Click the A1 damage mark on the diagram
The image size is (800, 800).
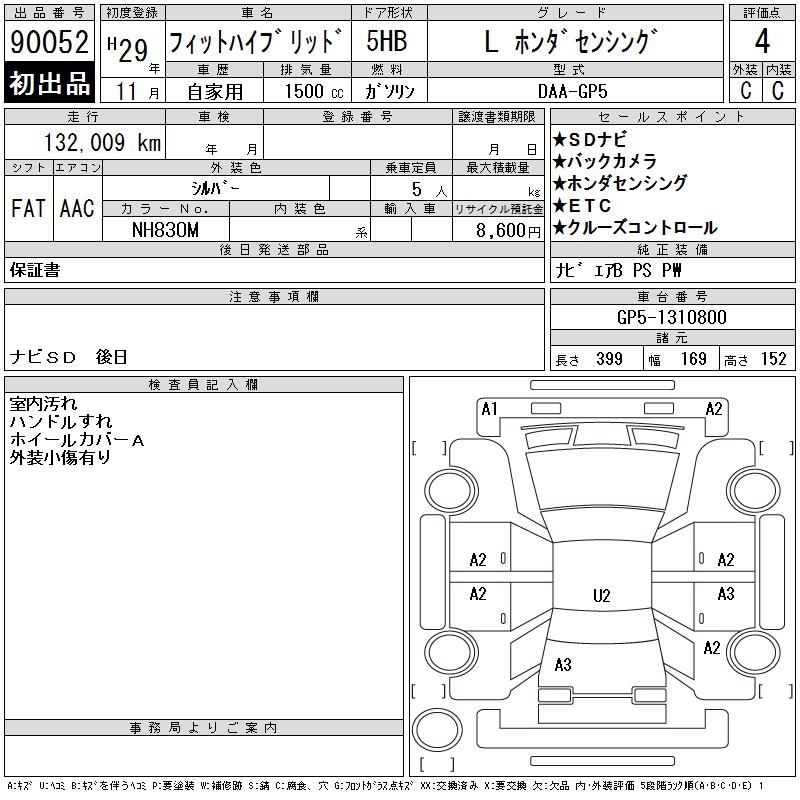pyautogui.click(x=489, y=409)
